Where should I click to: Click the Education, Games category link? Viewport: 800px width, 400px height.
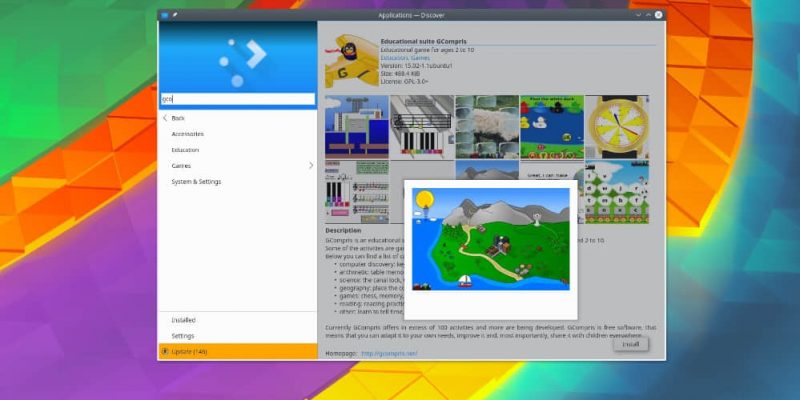click(405, 58)
